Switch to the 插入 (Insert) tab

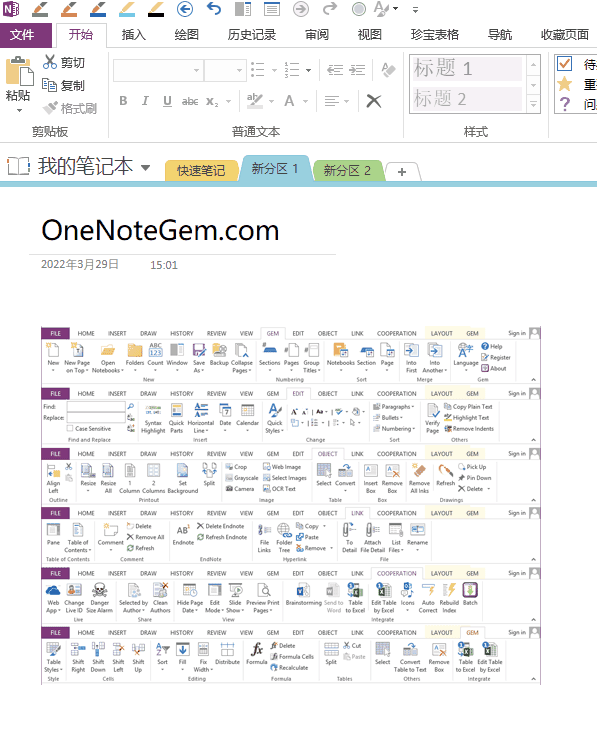pyautogui.click(x=133, y=34)
